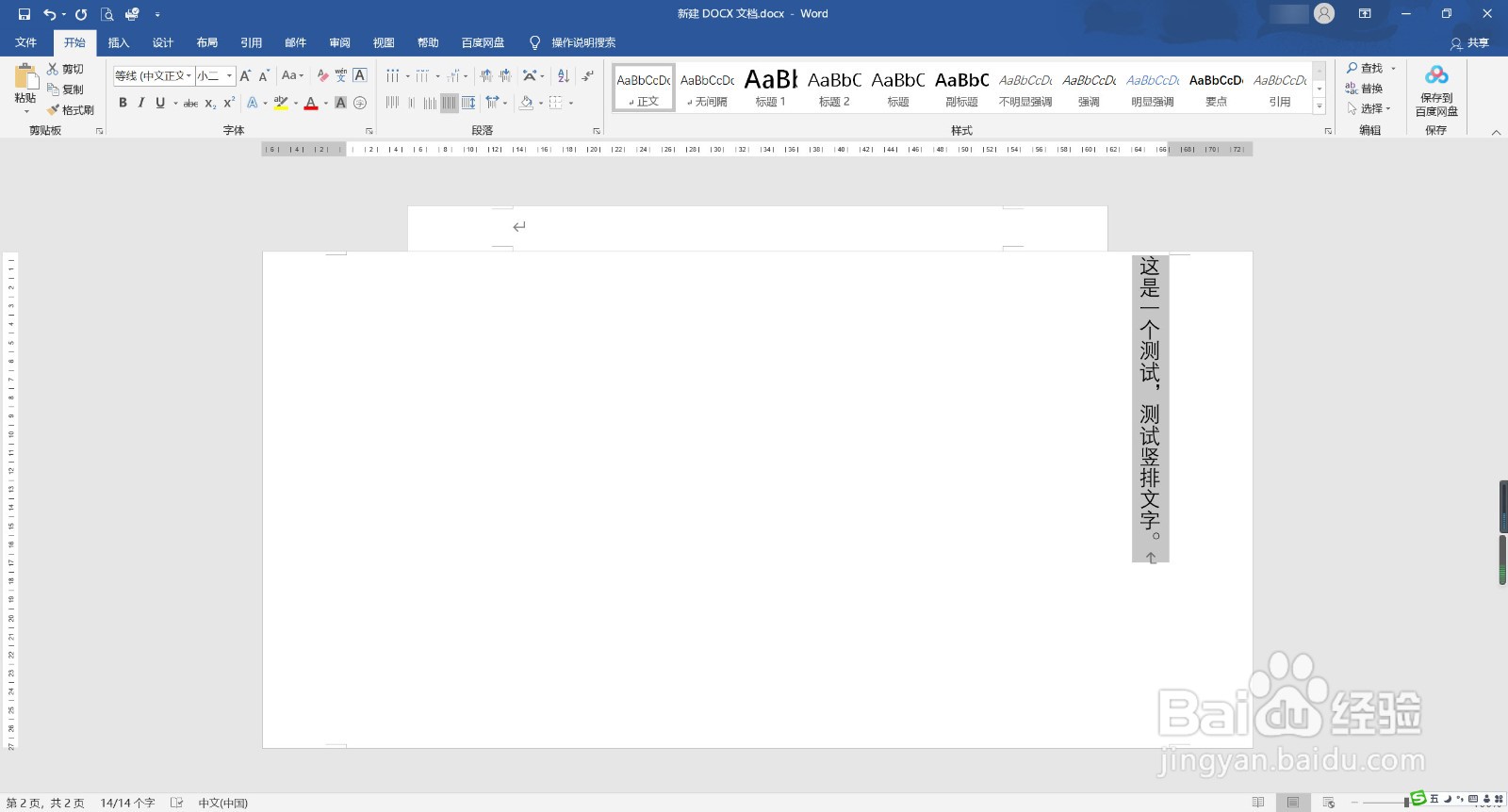Toggle Italic formatting
This screenshot has height=812, width=1508.
141,103
